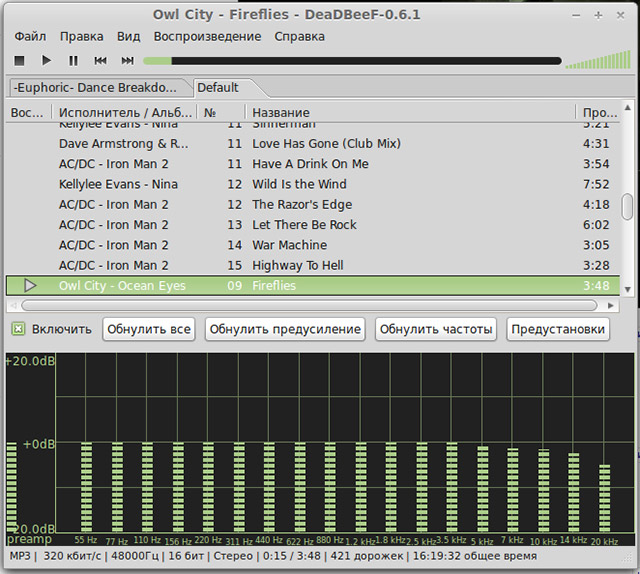Screen dimensions: 640x574
Task: Adjust the 14 kHz equalizer band
Action: (573, 492)
